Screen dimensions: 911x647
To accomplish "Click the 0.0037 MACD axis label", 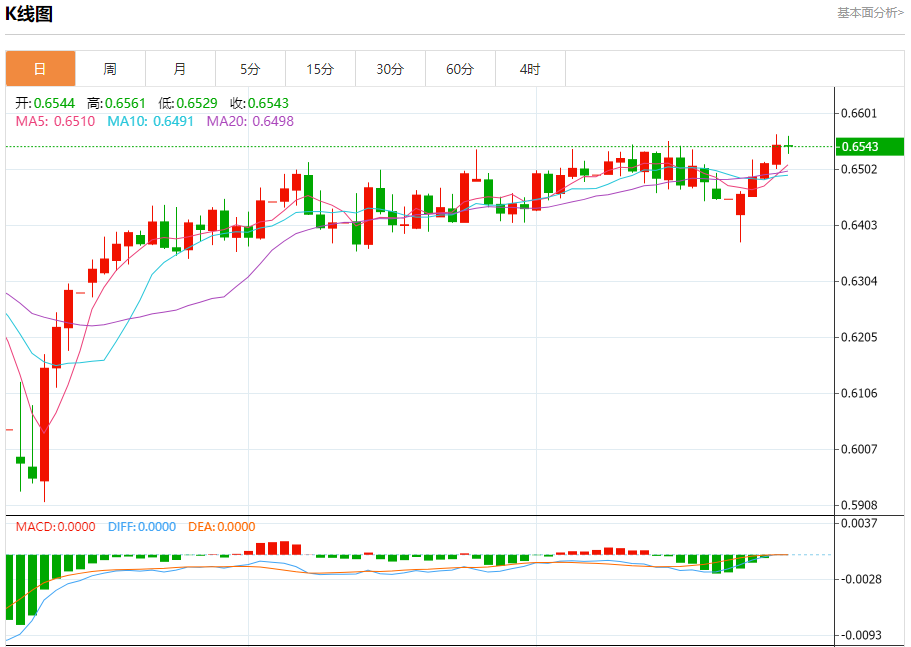I will tap(859, 523).
